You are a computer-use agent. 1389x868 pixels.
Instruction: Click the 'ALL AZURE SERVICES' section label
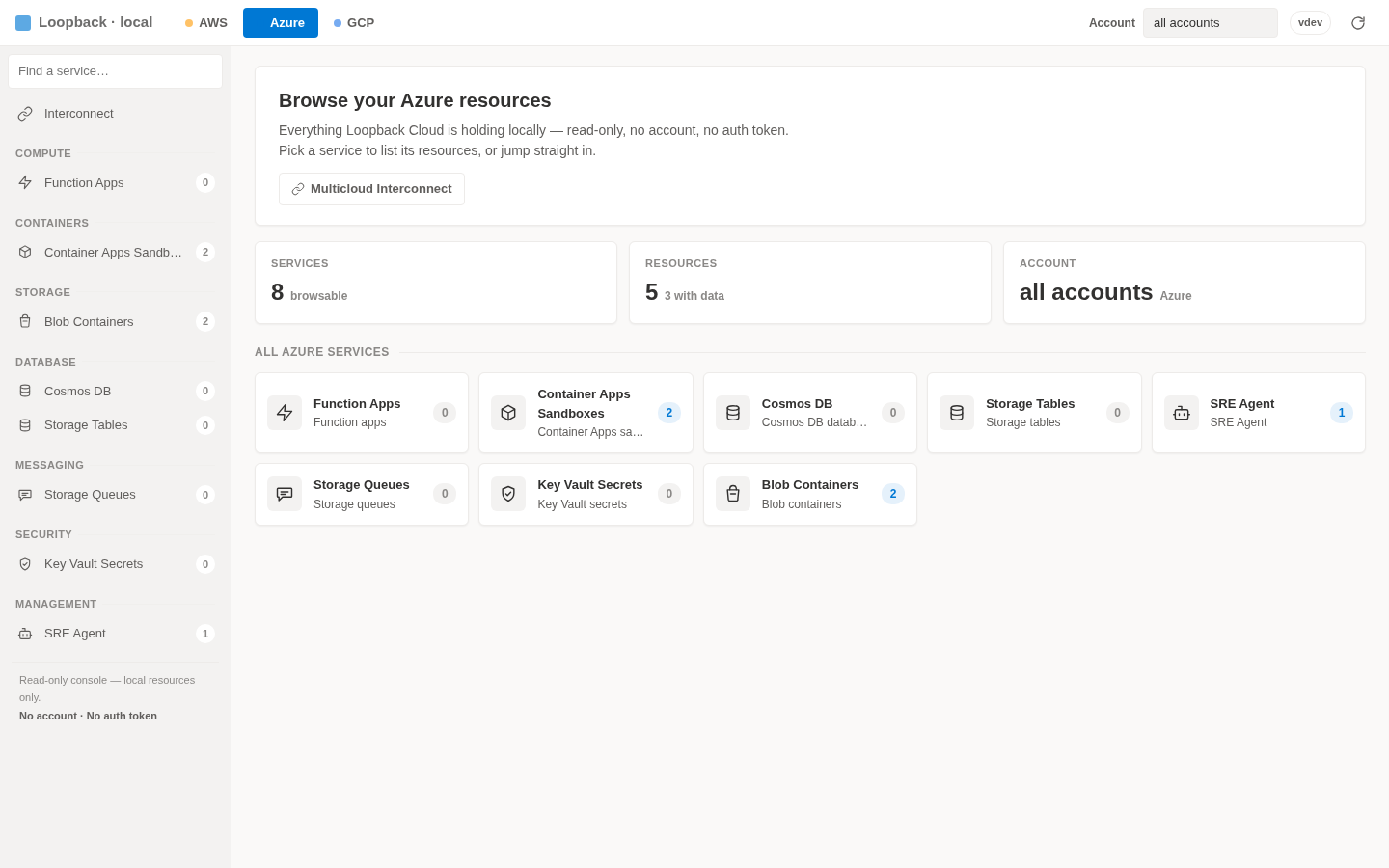point(322,352)
